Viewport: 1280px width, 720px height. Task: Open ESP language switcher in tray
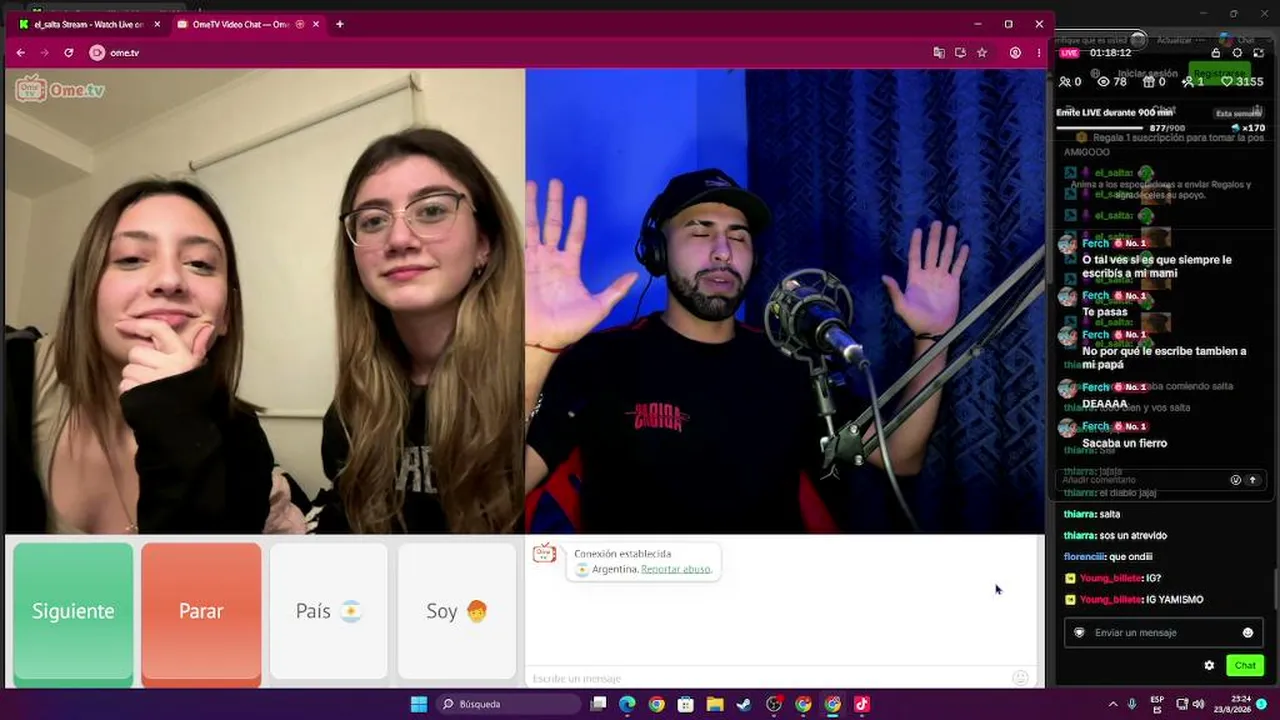1157,704
